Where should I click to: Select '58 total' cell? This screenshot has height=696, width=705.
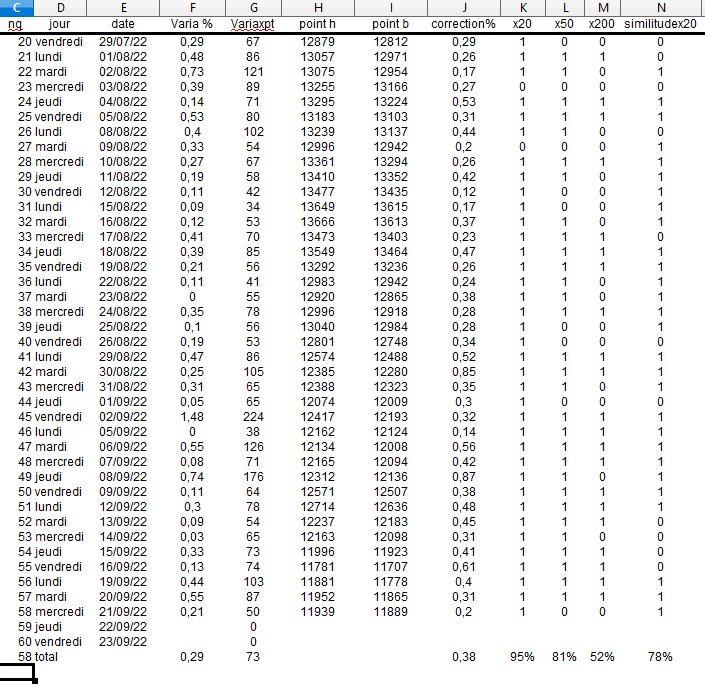pos(38,657)
